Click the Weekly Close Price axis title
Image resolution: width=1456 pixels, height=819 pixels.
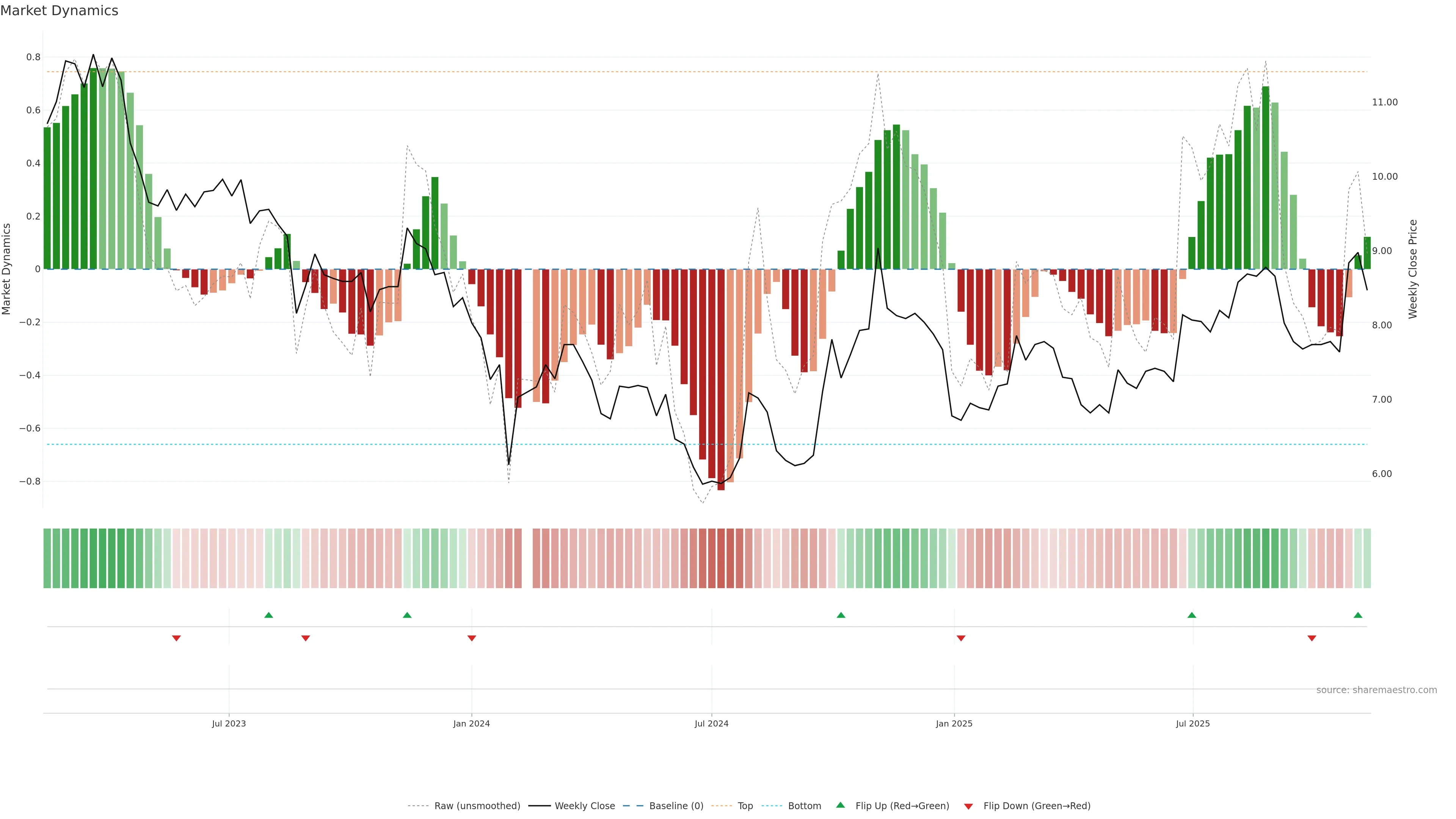tap(1412, 269)
